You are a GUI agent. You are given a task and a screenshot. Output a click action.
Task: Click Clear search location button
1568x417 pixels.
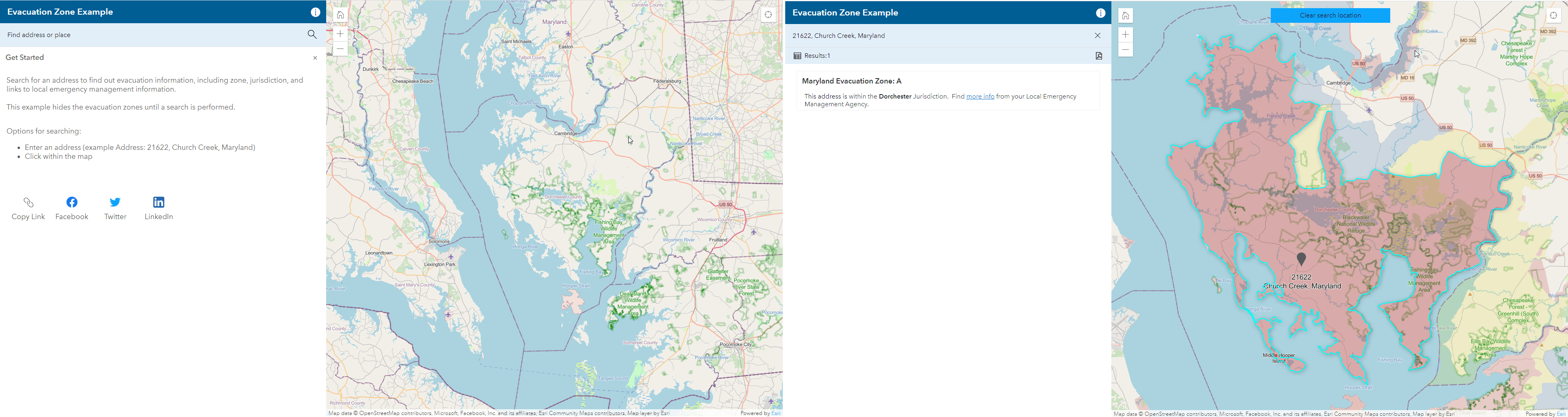[x=1330, y=15]
